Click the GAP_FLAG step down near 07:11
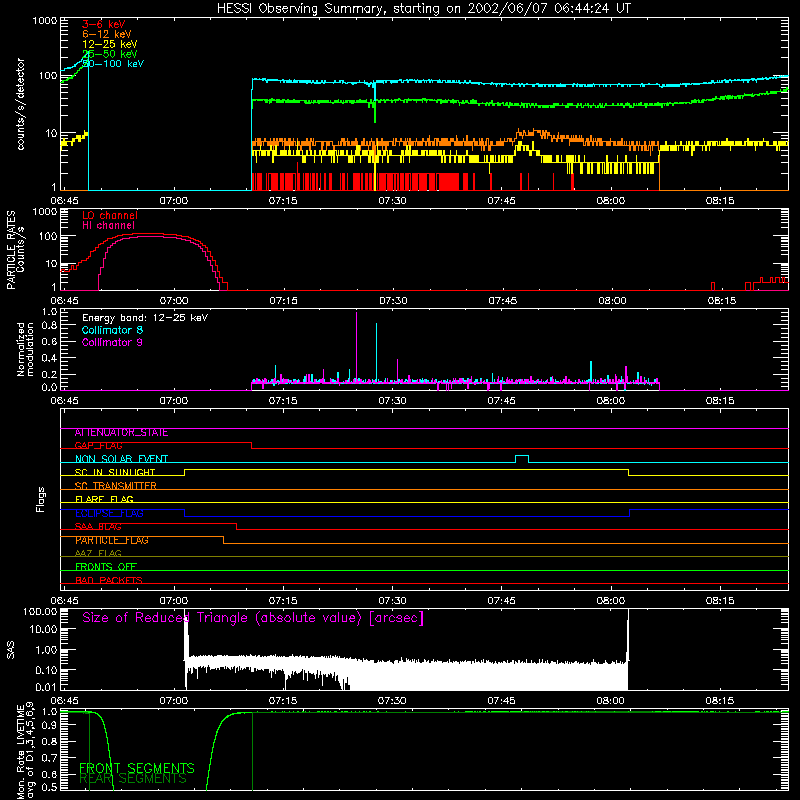 coord(252,445)
